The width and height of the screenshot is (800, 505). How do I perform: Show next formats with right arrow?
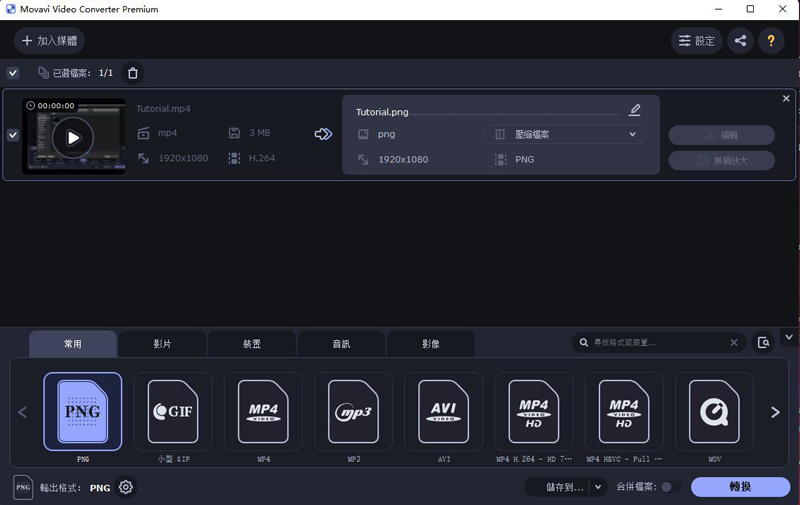click(x=775, y=412)
